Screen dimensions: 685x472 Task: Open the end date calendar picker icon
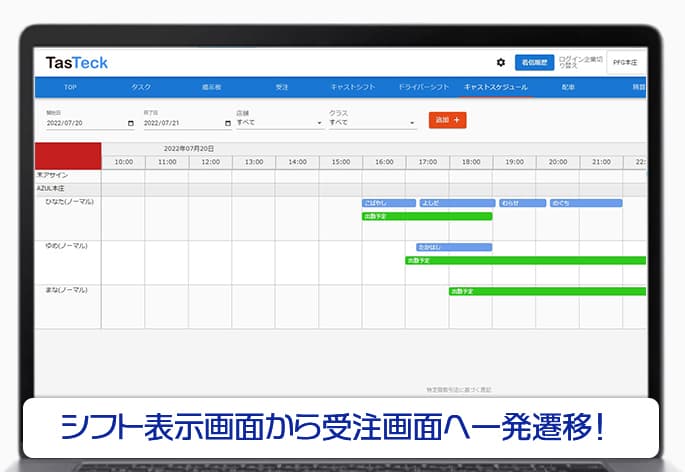(228, 123)
